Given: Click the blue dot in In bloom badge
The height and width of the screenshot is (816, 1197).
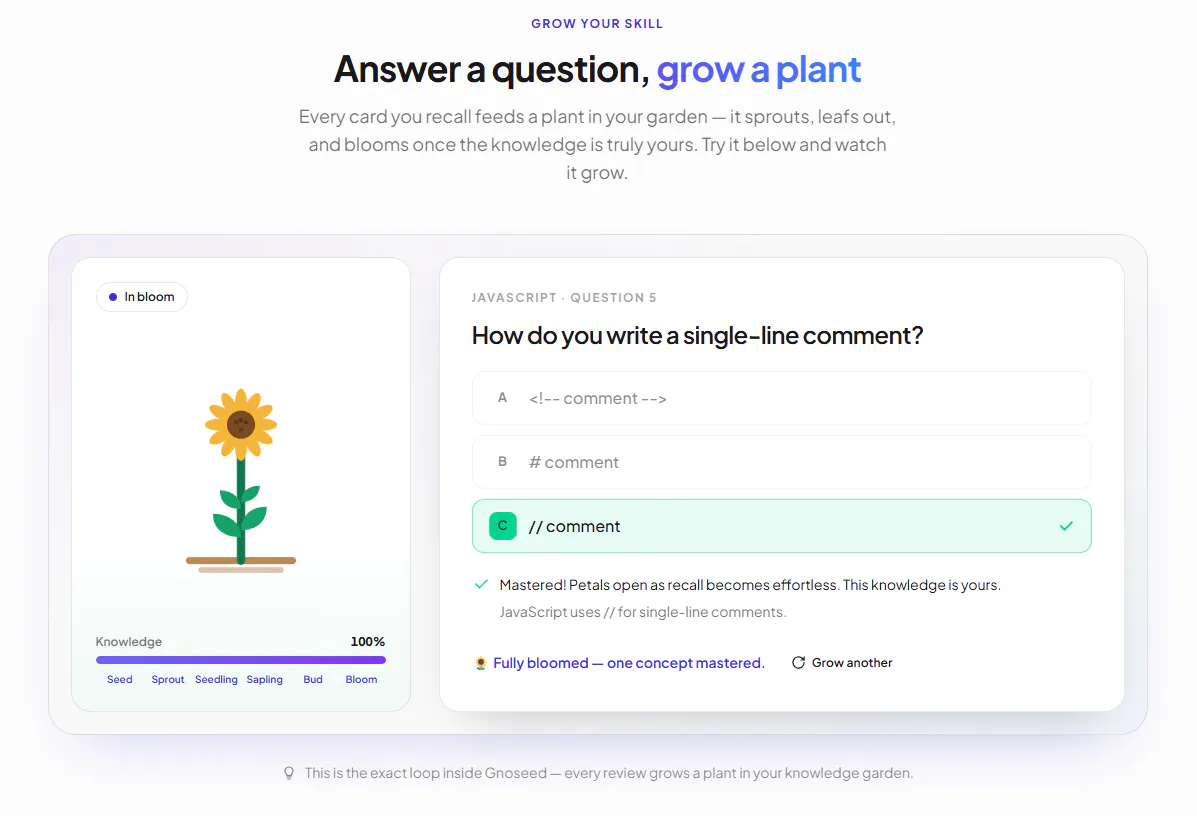Looking at the screenshot, I should 113,297.
